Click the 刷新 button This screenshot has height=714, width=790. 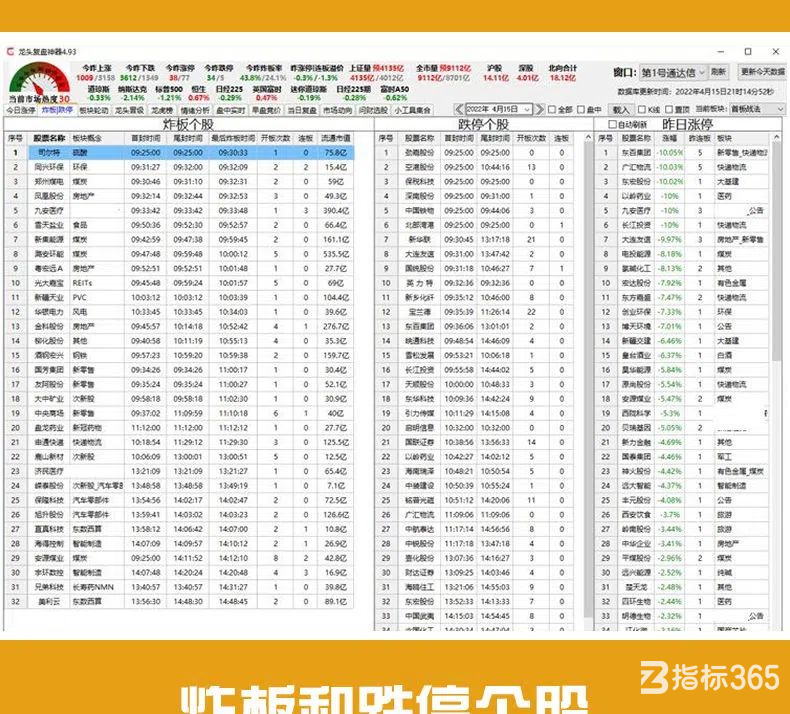pos(718,72)
